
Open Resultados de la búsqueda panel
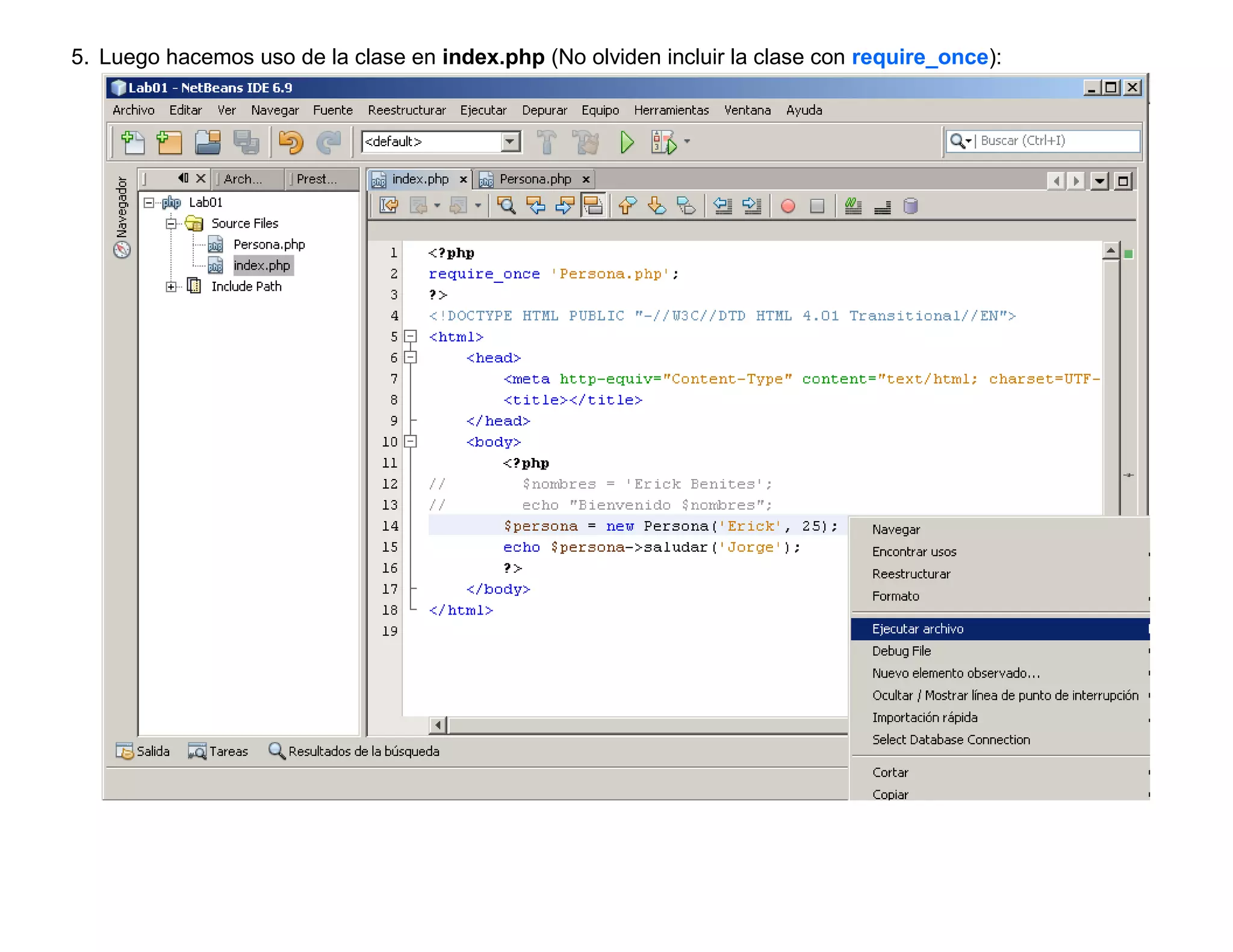point(354,751)
